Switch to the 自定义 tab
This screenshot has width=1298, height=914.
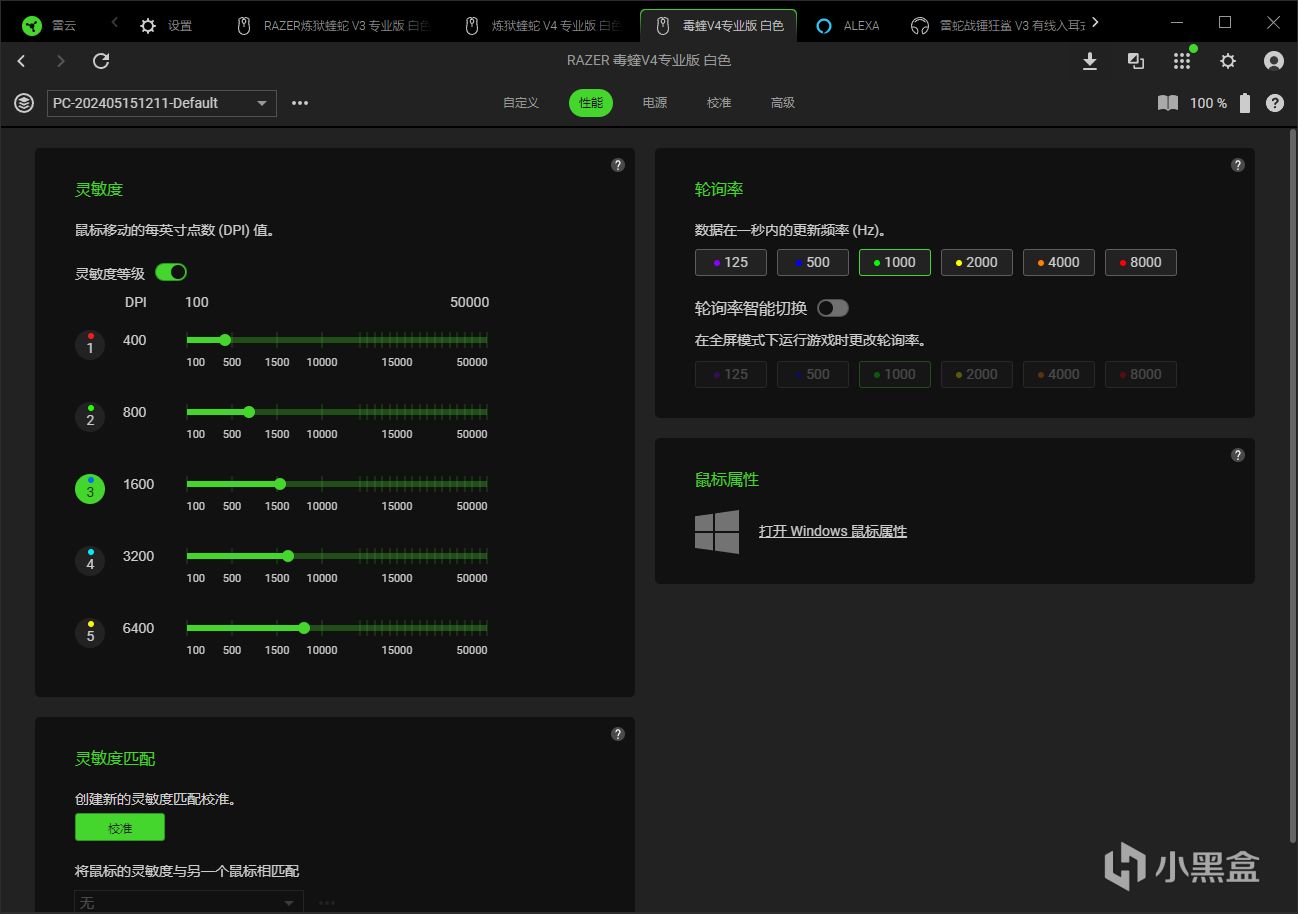(521, 103)
